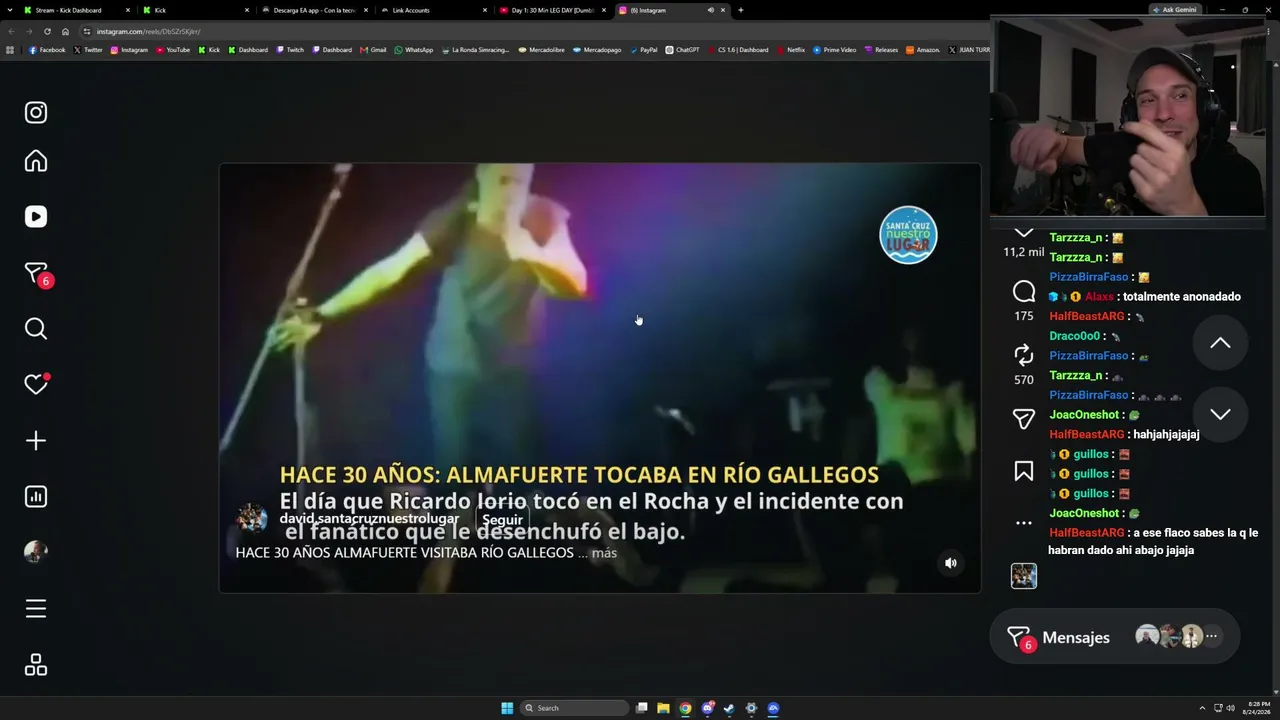The height and width of the screenshot is (720, 1280).
Task: Repost this reel
Action: pyautogui.click(x=1024, y=355)
